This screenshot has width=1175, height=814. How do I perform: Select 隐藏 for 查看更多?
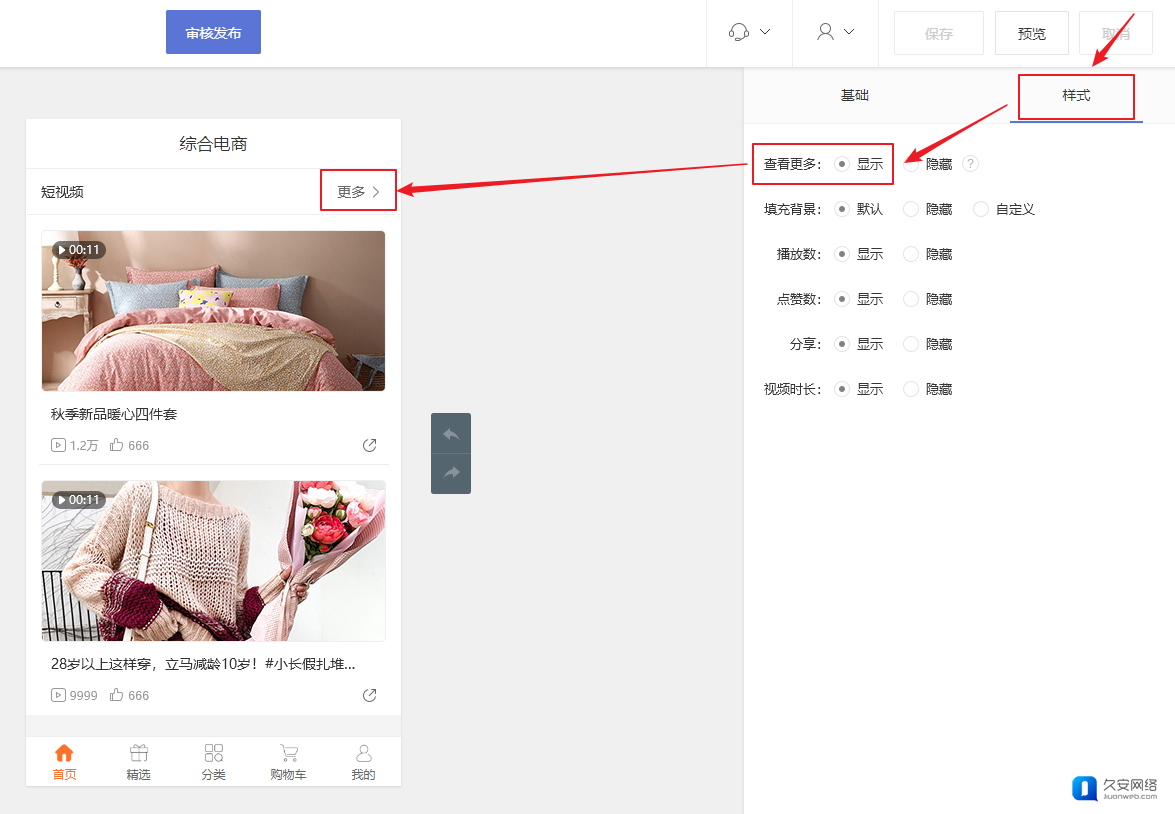click(x=910, y=163)
